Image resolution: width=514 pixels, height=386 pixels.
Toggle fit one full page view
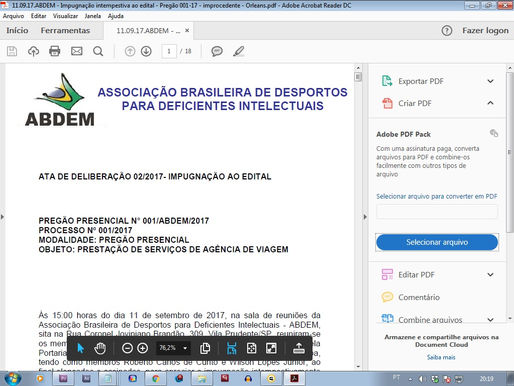pyautogui.click(x=251, y=348)
